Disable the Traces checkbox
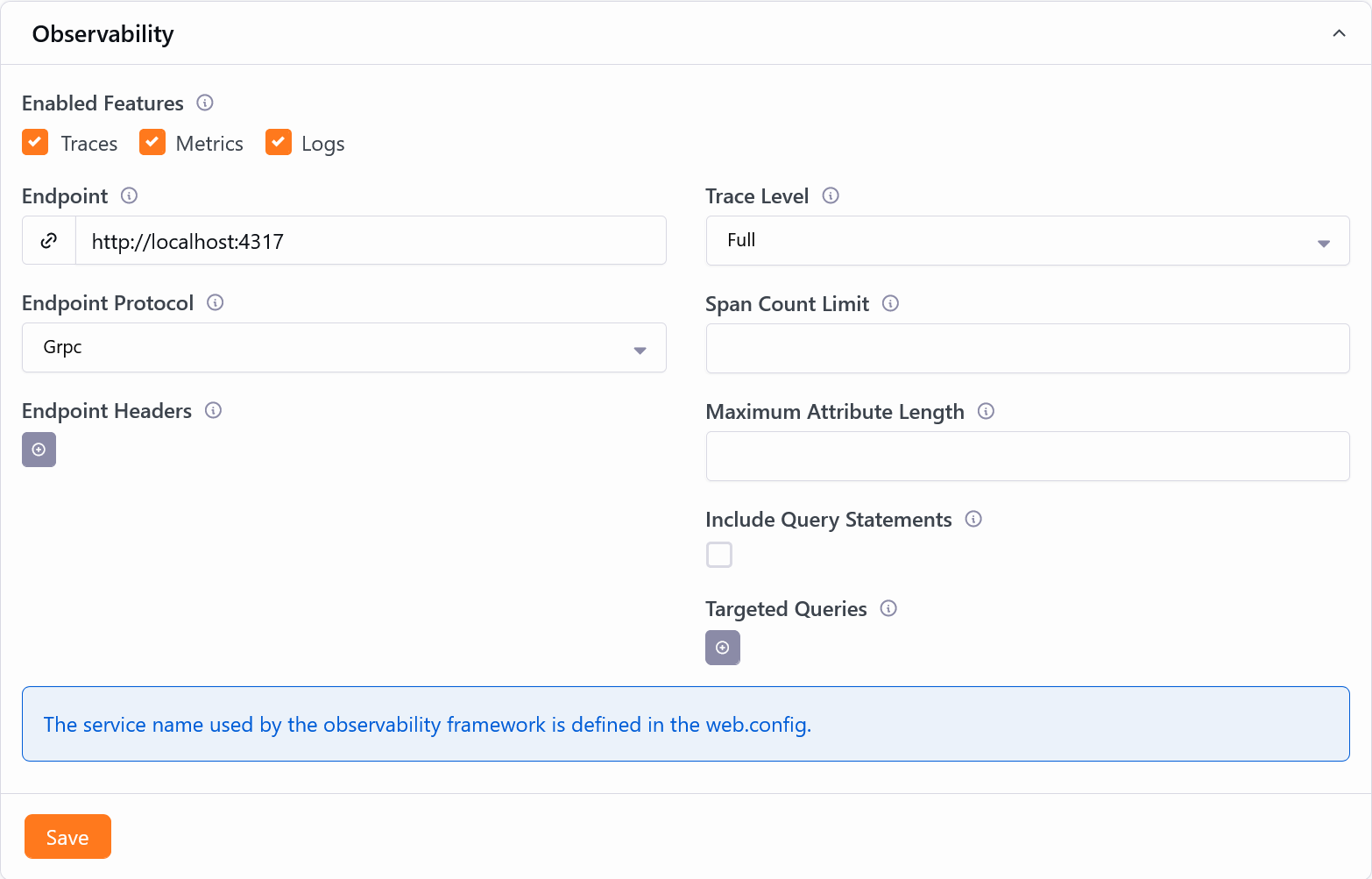This screenshot has width=1372, height=879. [35, 142]
